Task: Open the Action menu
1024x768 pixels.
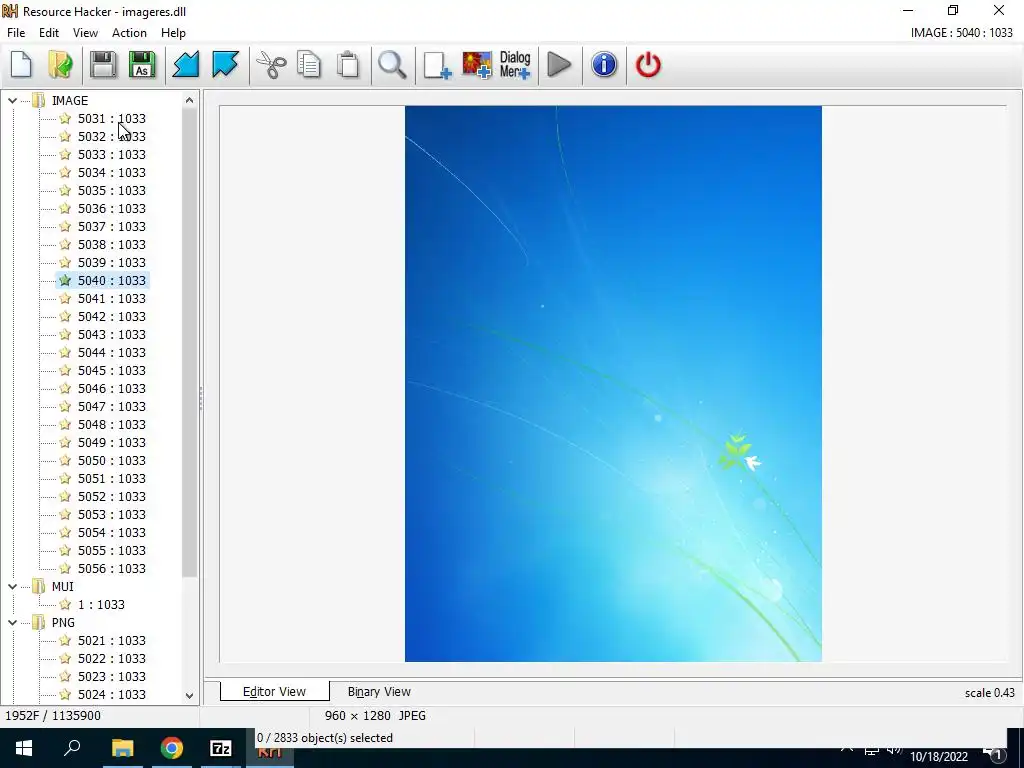Action: [129, 33]
